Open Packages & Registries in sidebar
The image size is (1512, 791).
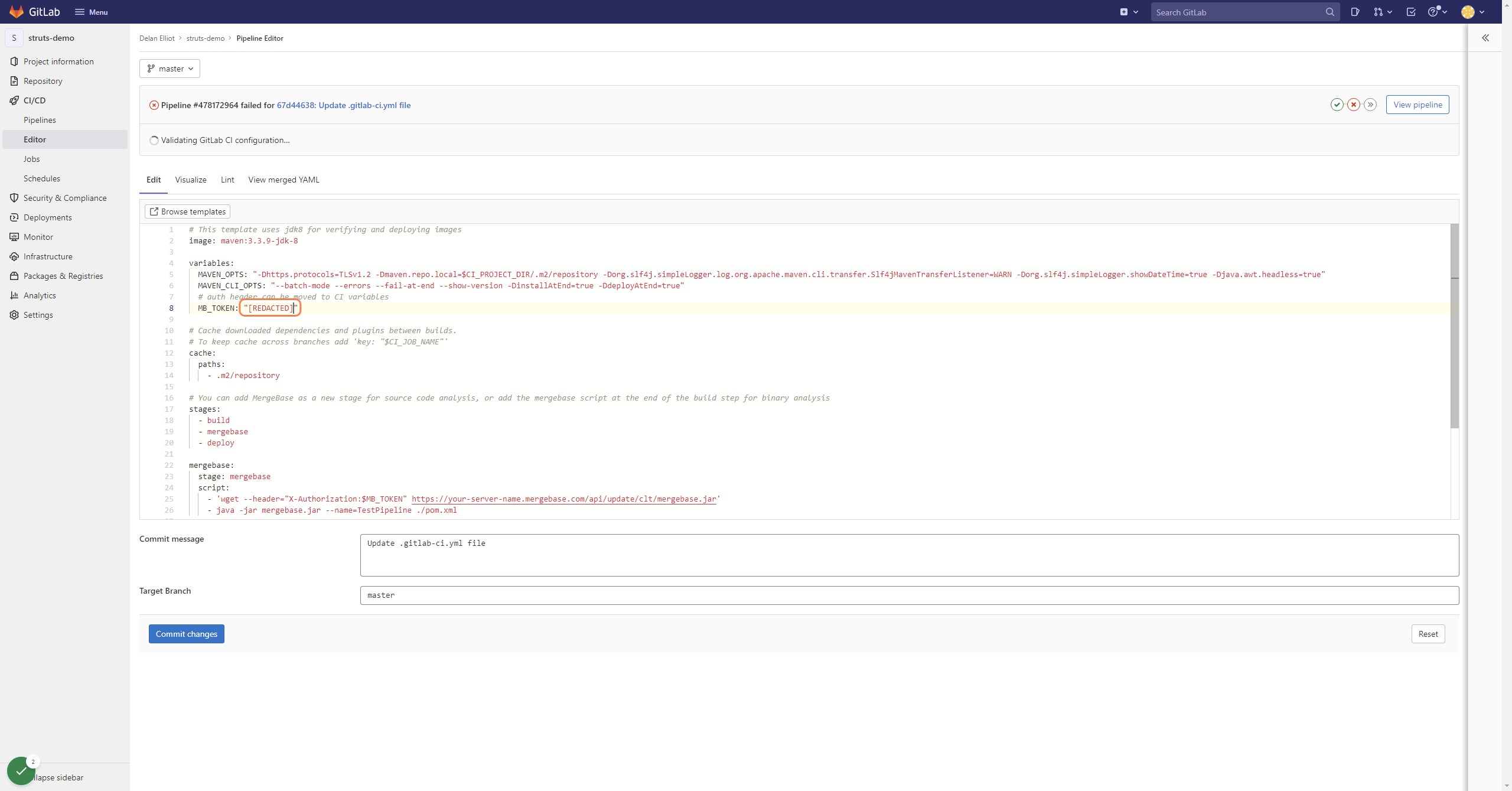65,276
